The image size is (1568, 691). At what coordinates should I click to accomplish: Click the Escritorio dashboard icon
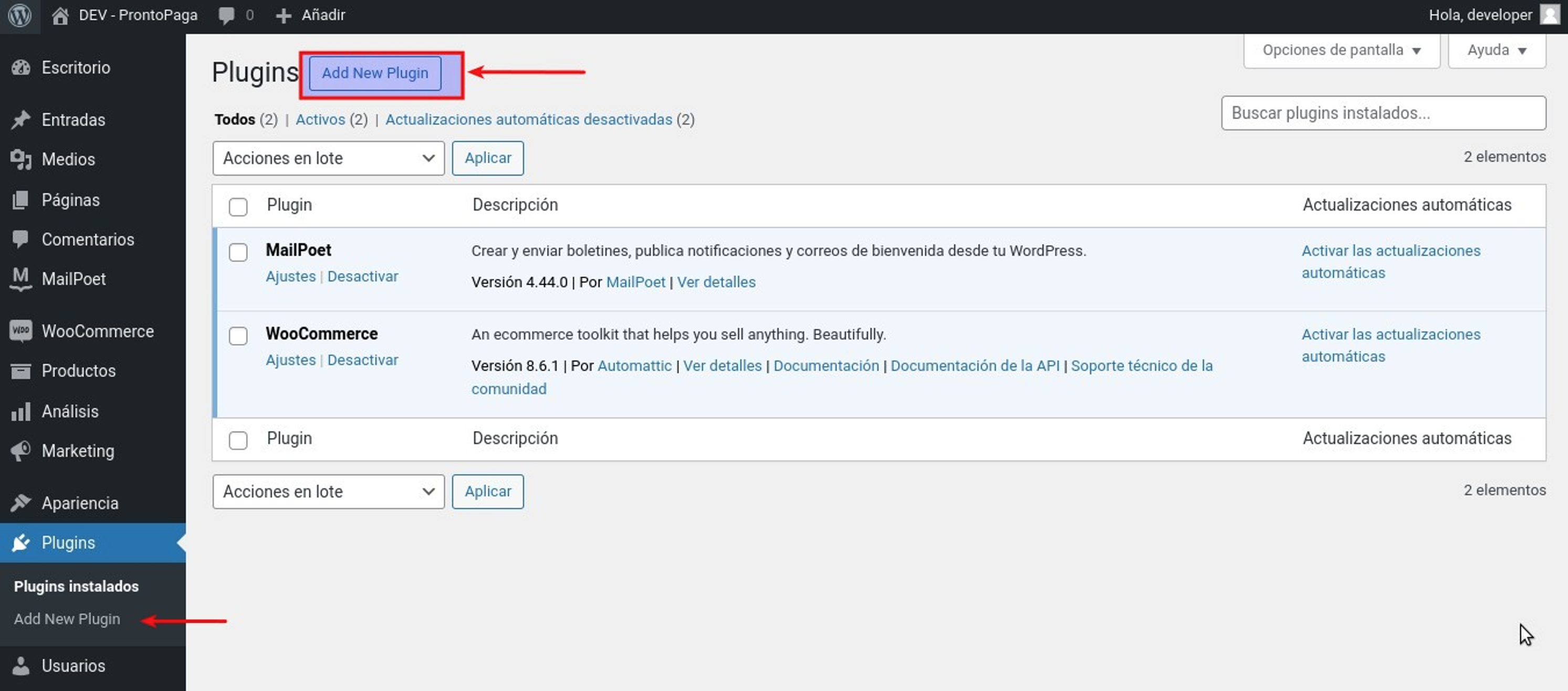tap(20, 68)
